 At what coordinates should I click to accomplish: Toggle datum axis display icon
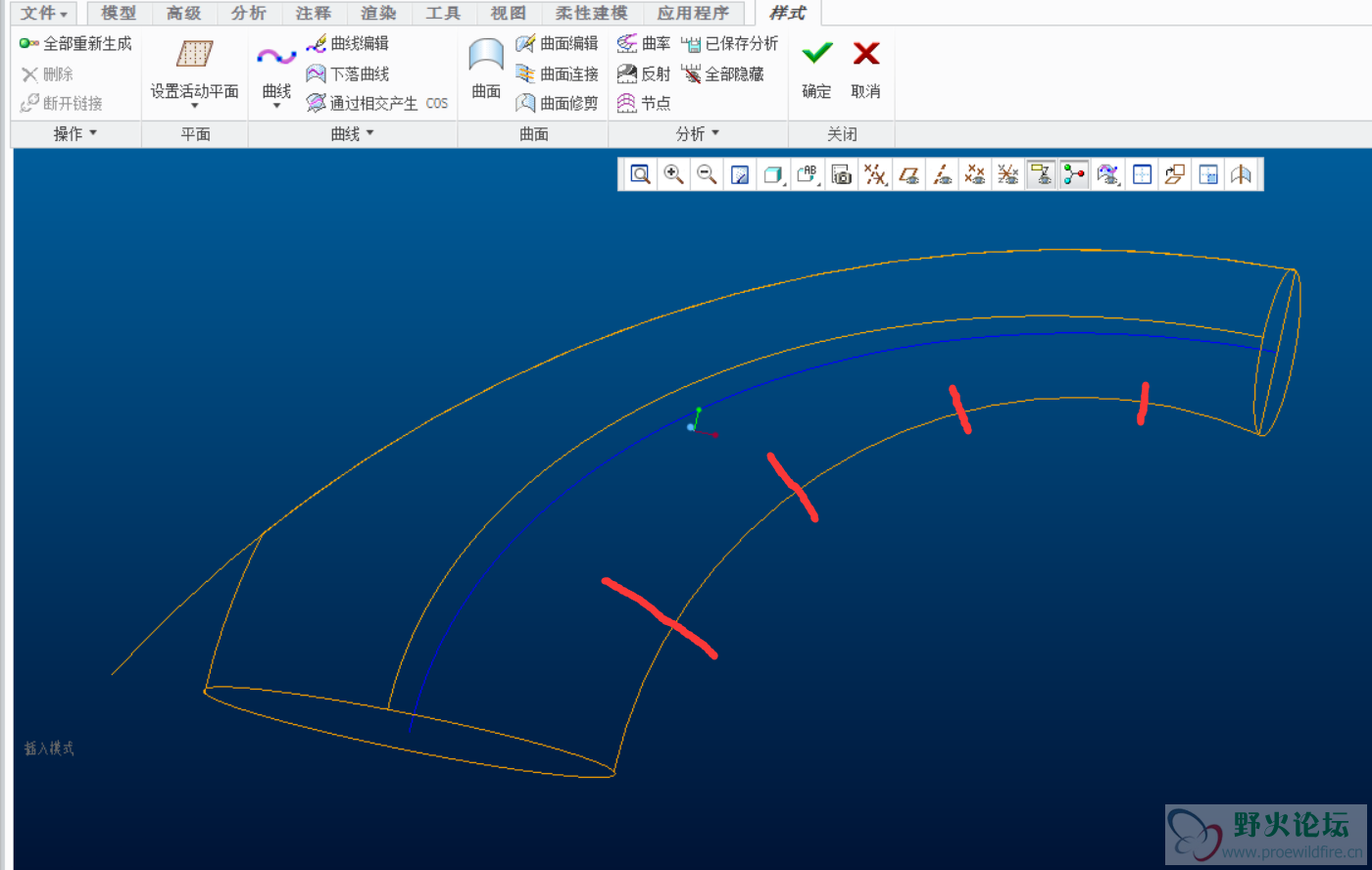click(x=942, y=174)
